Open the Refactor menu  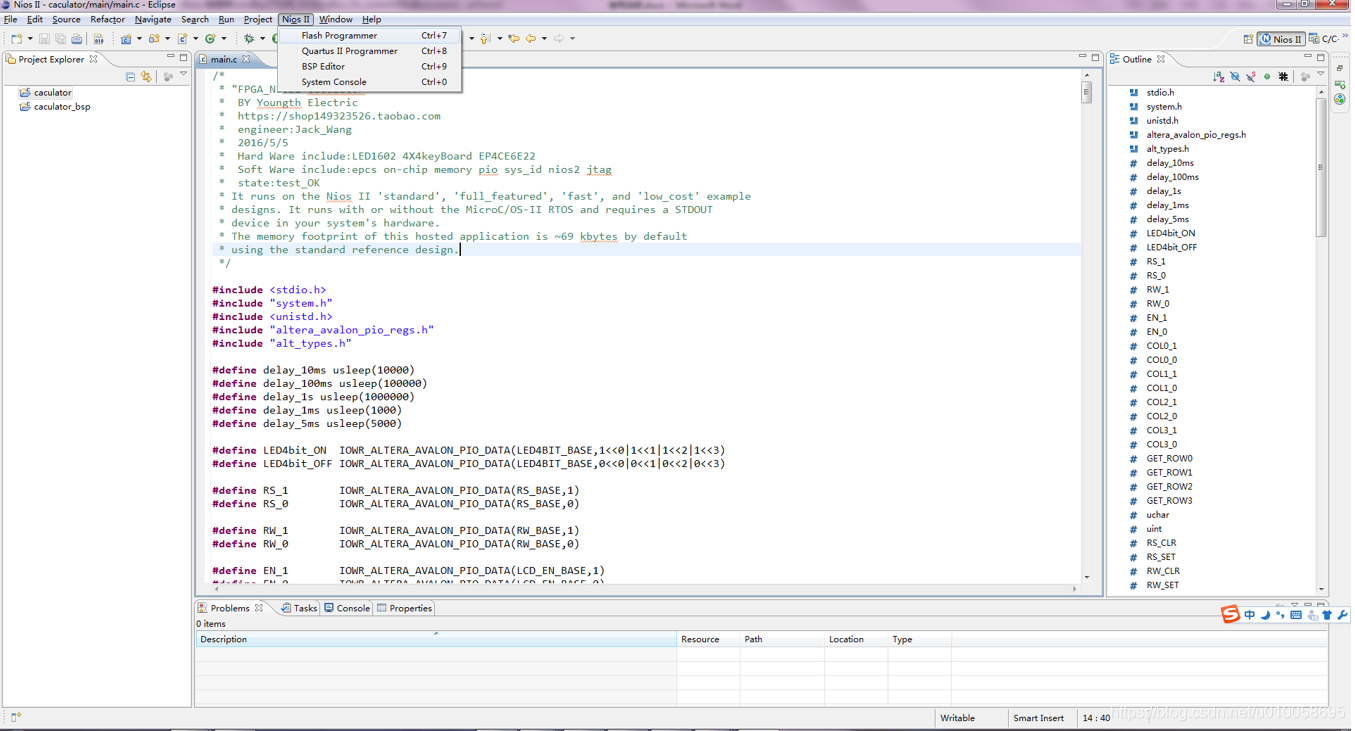108,19
